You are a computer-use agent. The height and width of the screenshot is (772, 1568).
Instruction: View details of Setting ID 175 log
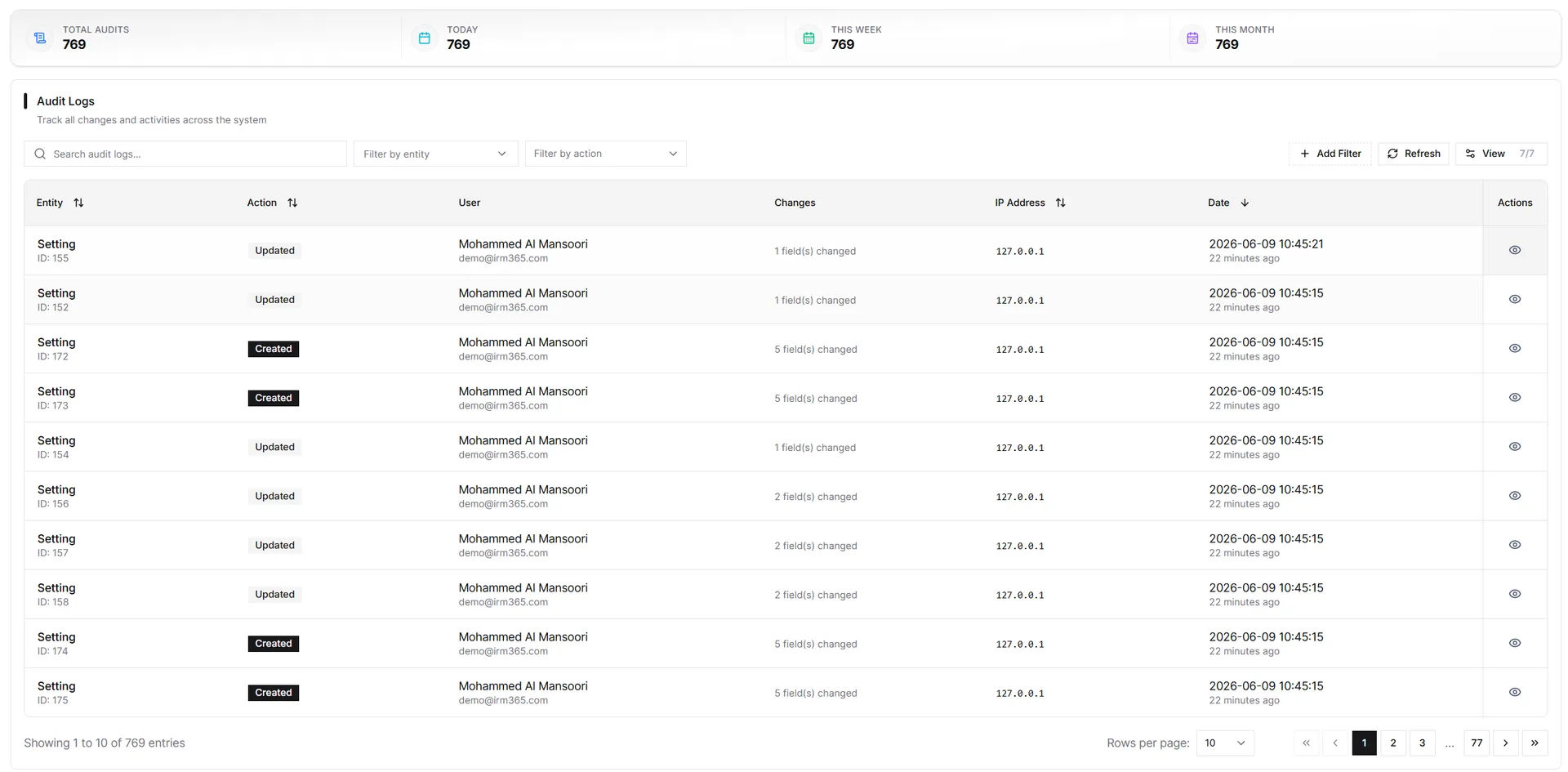1514,692
